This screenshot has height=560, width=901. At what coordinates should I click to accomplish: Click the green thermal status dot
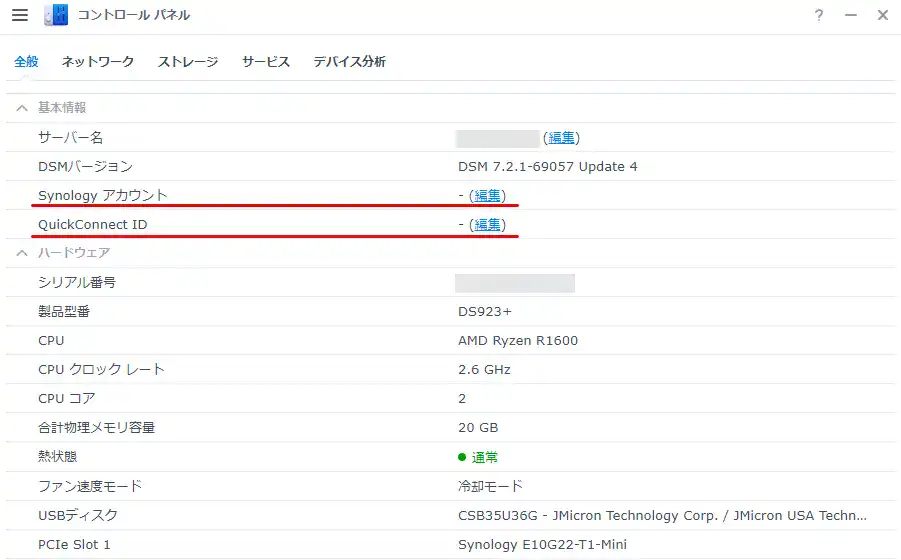tap(462, 457)
